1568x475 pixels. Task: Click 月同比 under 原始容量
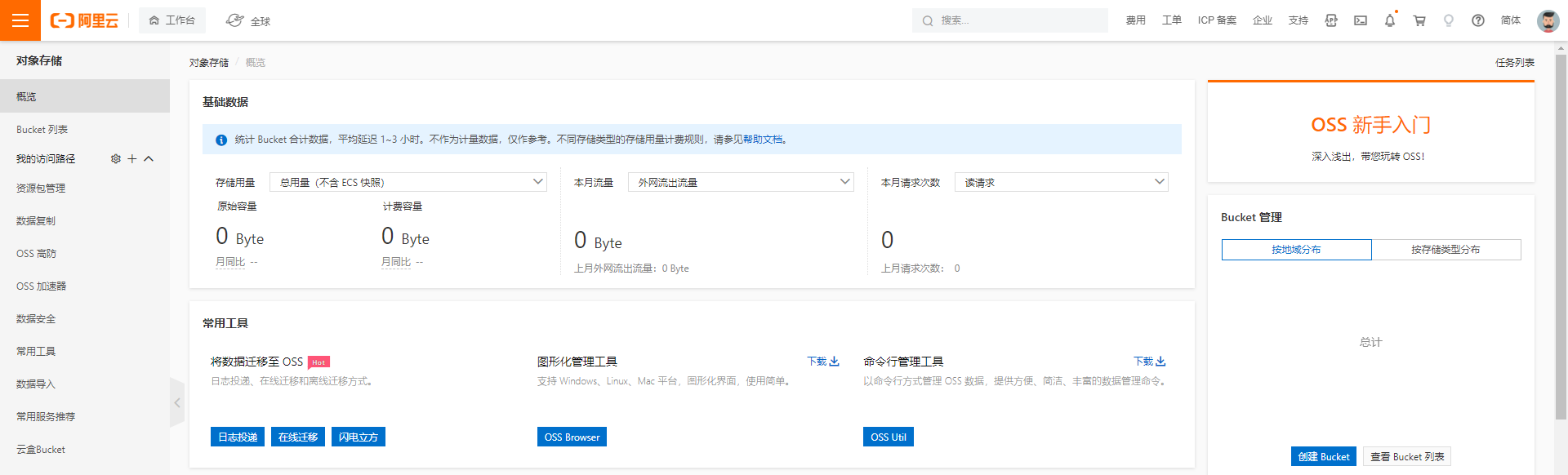pos(230,262)
